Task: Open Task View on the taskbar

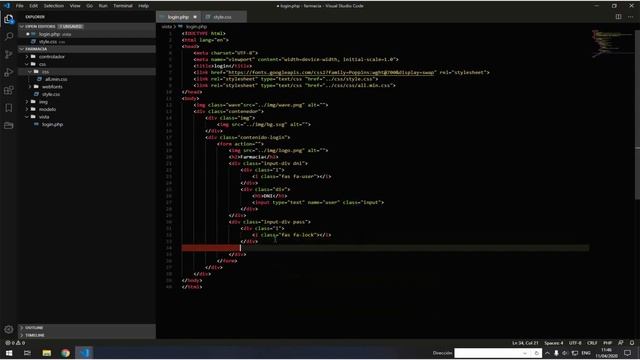Action: click(x=27, y=353)
